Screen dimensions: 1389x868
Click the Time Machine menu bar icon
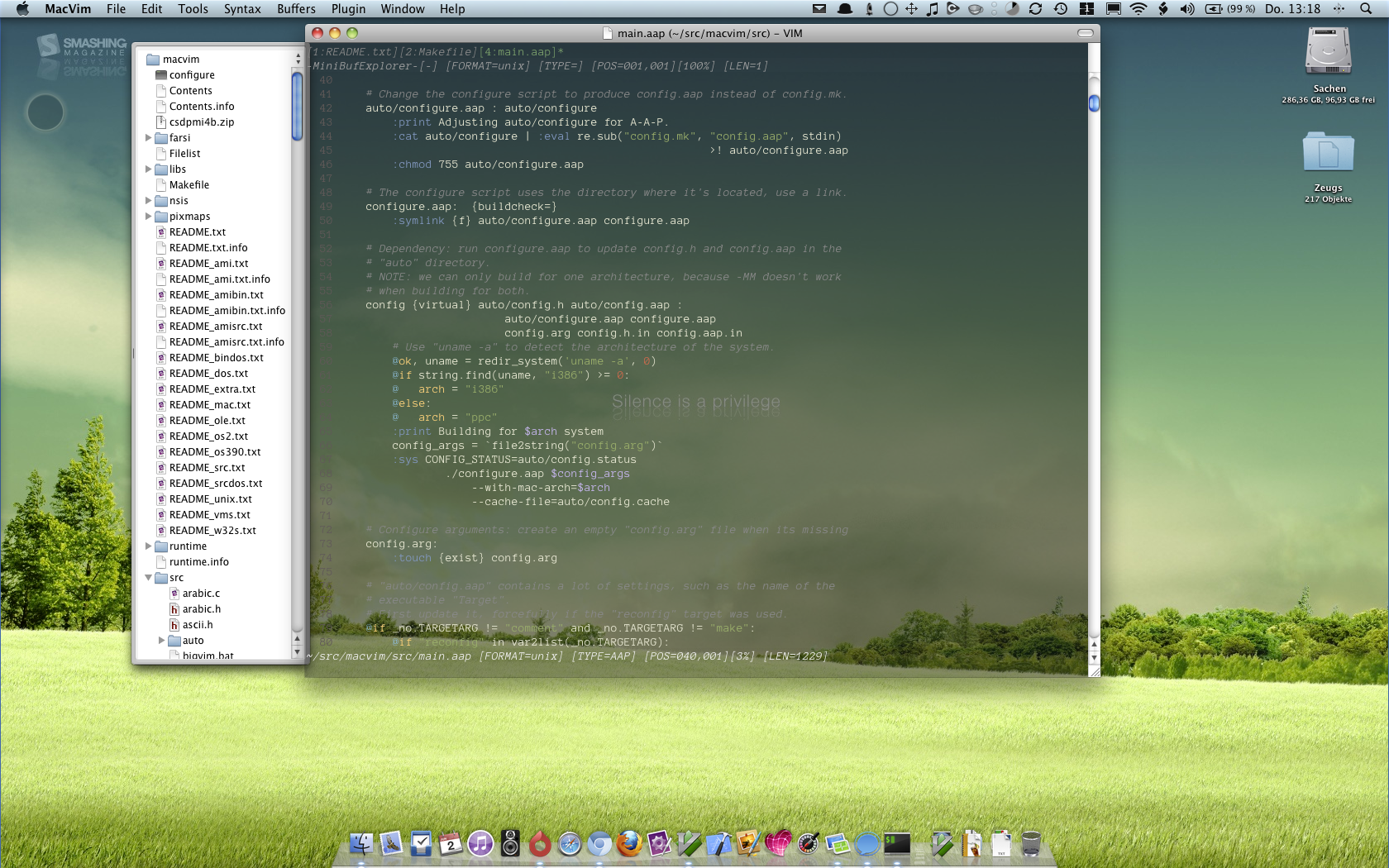tap(1061, 9)
